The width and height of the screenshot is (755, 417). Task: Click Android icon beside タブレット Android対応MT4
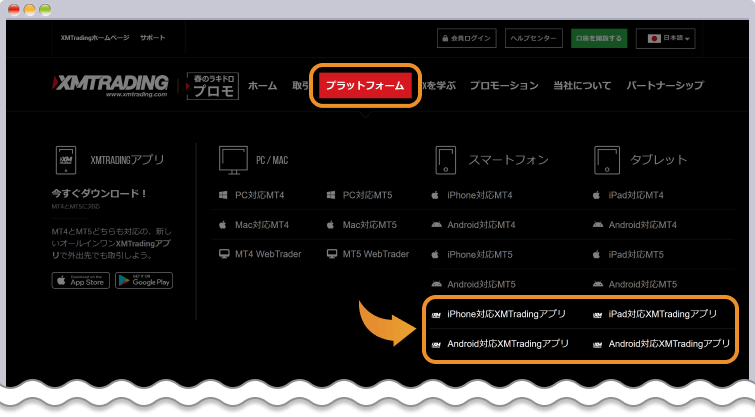(x=598, y=224)
